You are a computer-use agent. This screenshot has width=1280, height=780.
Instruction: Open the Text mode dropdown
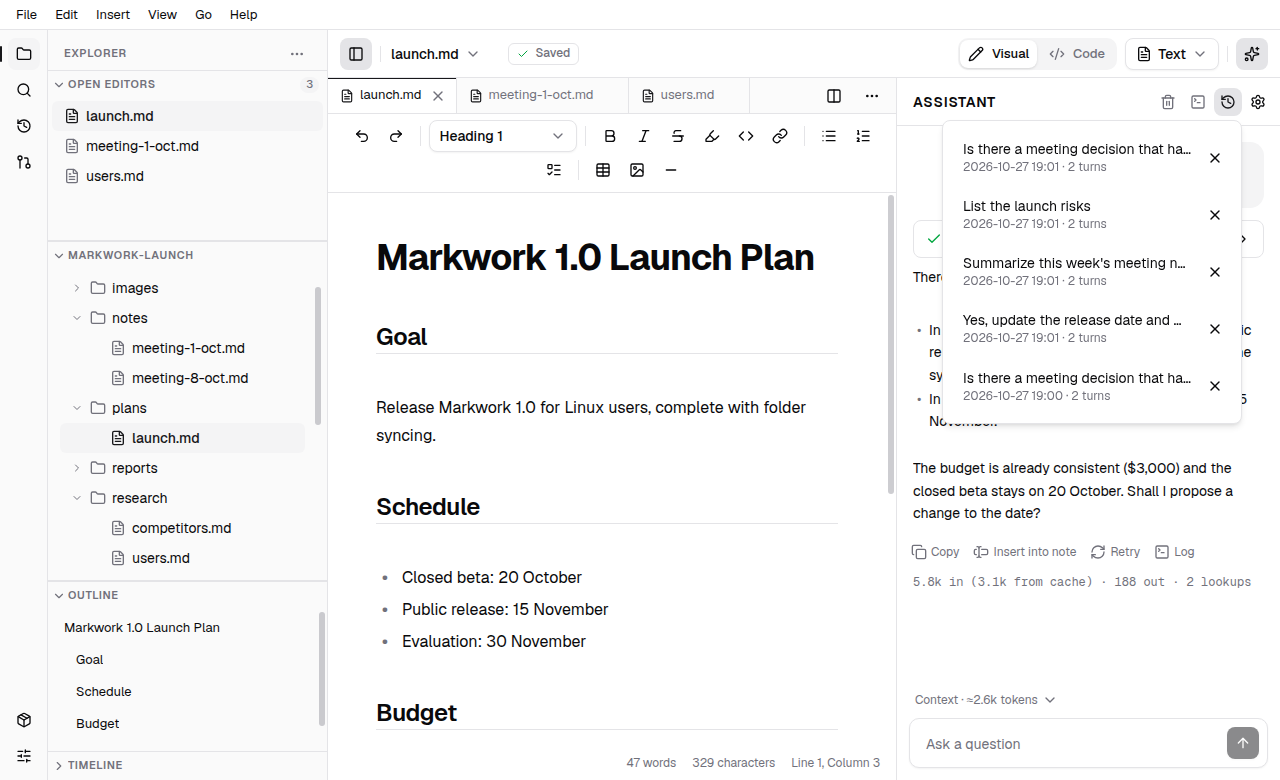[x=1172, y=54]
